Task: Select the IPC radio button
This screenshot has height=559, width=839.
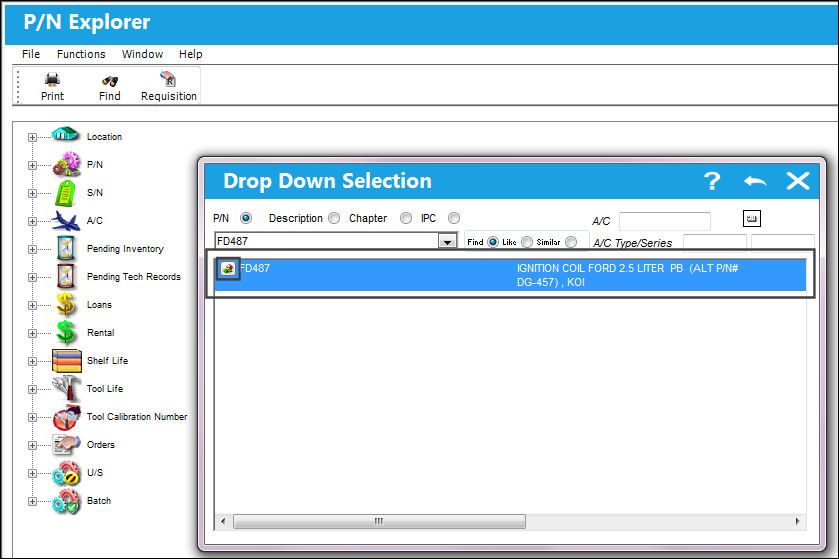Action: tap(454, 218)
